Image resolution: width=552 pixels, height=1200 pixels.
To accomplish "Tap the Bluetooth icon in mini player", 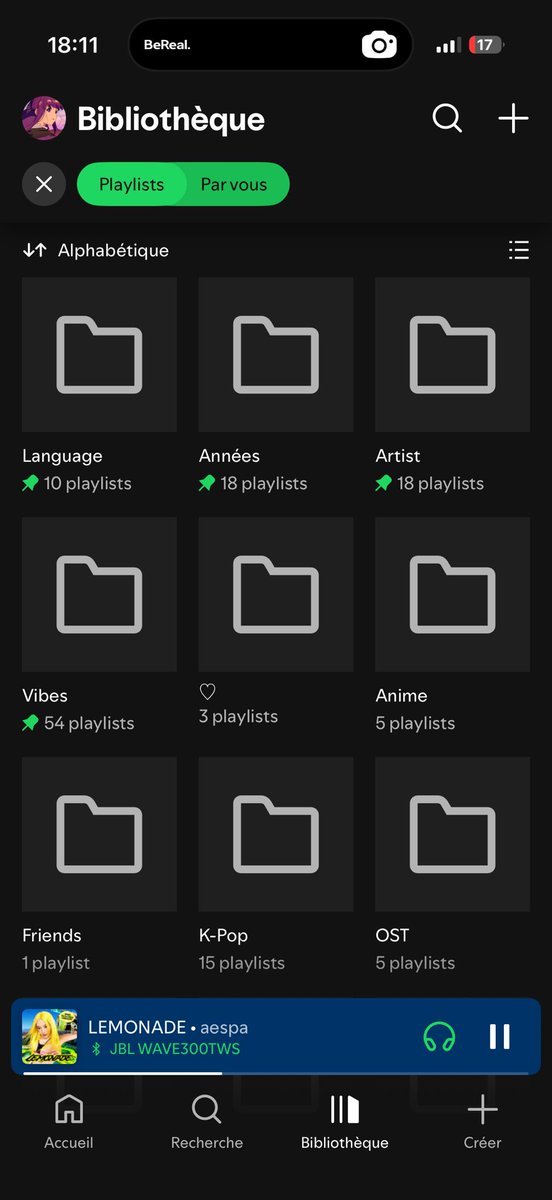I will (x=97, y=1049).
